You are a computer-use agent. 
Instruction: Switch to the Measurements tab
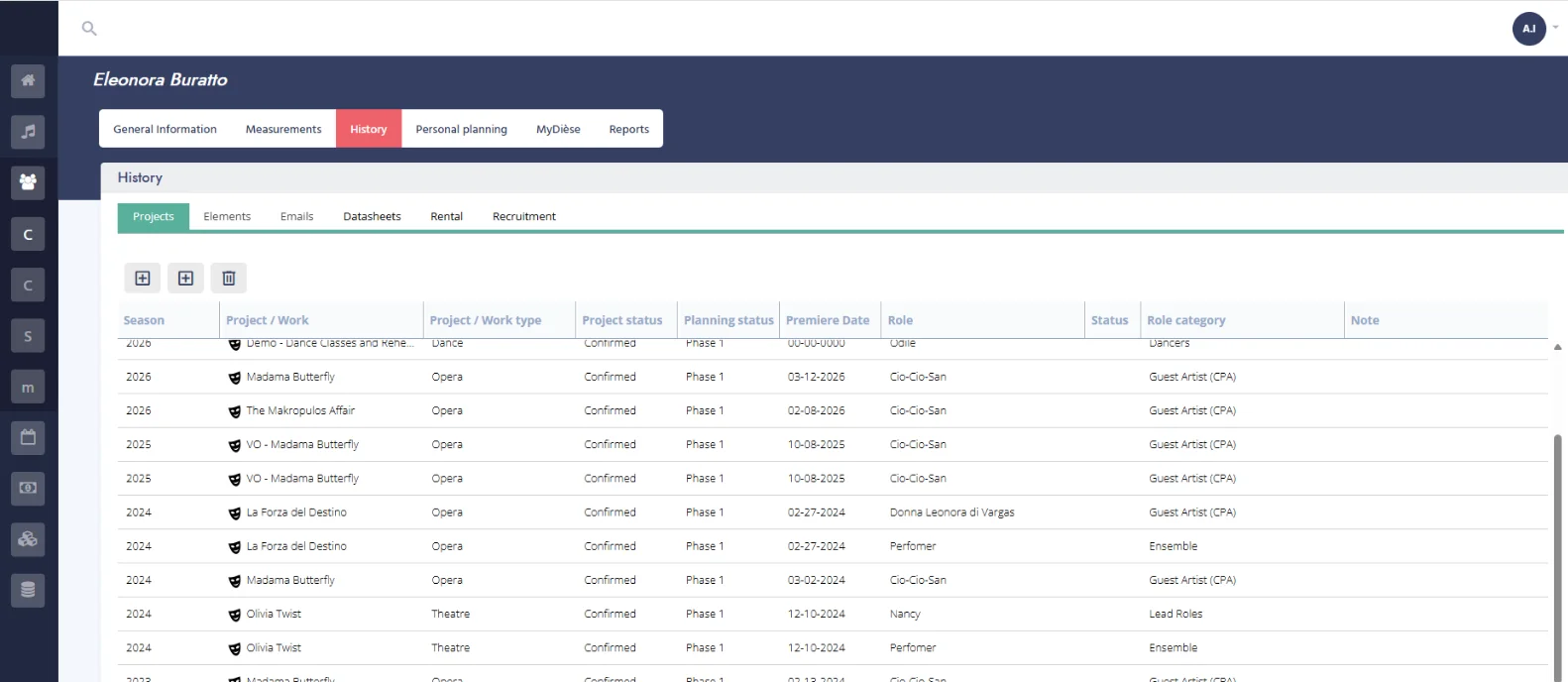(x=283, y=129)
